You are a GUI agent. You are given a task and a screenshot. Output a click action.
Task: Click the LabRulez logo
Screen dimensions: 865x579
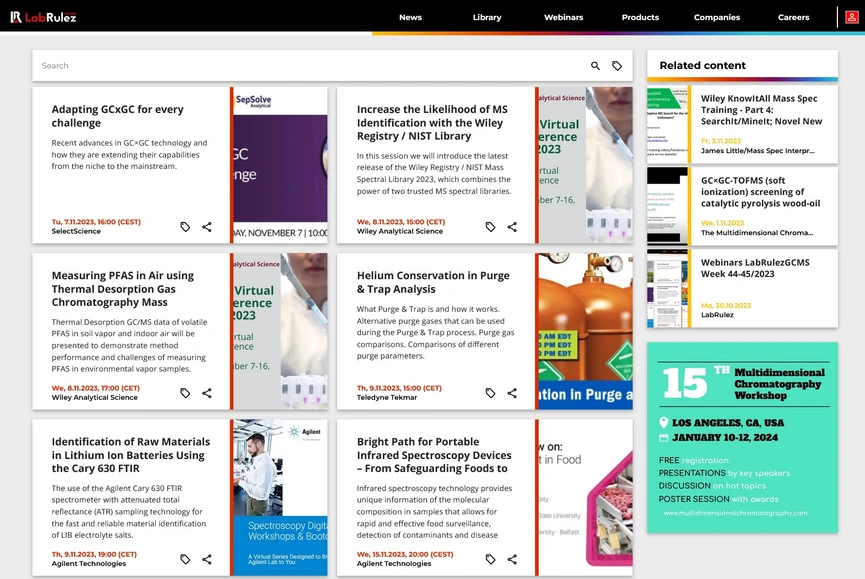tap(43, 17)
